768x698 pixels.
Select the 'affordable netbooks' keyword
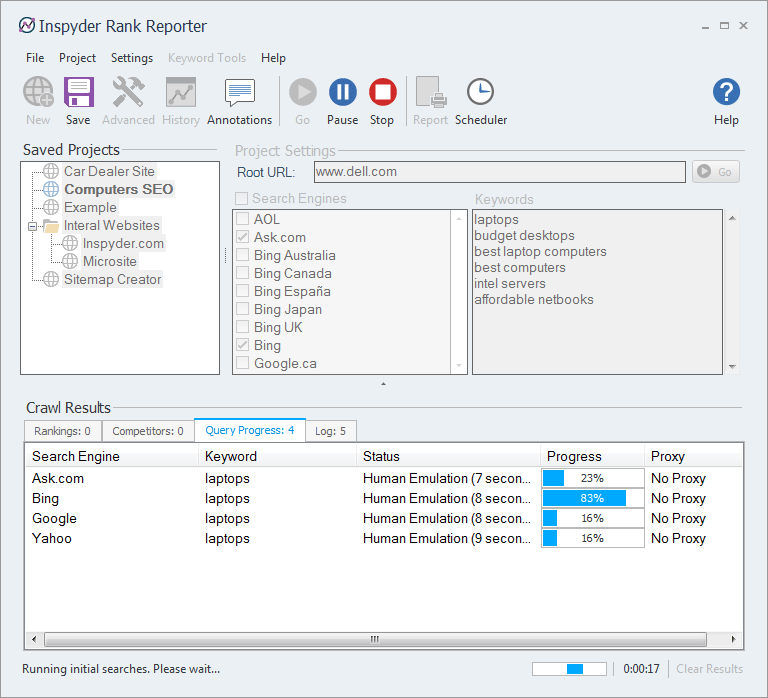point(533,299)
